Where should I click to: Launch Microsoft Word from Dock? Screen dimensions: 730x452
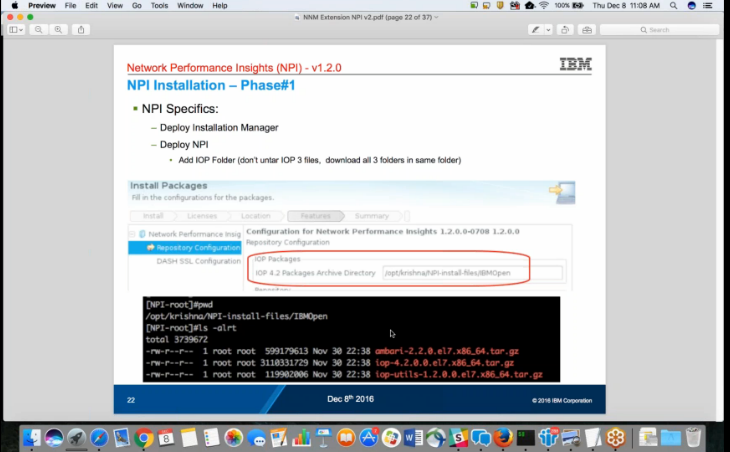(413, 438)
